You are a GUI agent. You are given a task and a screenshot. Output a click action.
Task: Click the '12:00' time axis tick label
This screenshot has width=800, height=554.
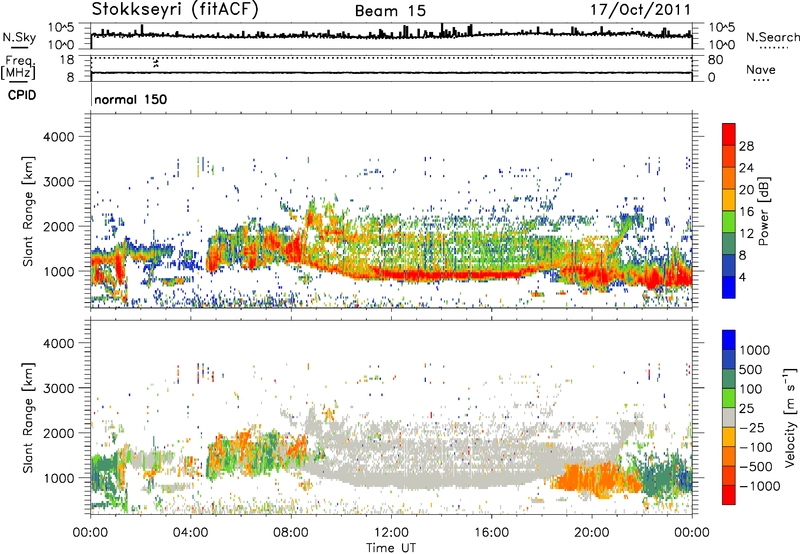click(x=391, y=533)
